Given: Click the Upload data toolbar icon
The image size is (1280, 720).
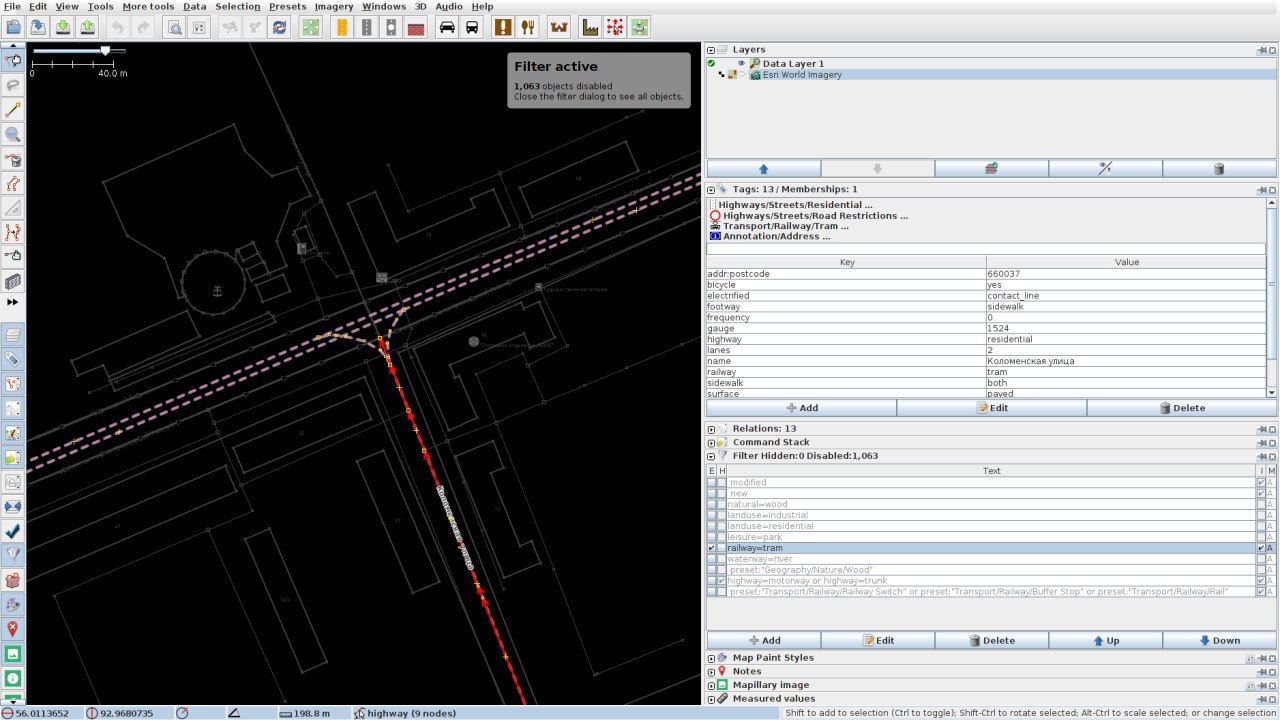Looking at the screenshot, I should [87, 27].
